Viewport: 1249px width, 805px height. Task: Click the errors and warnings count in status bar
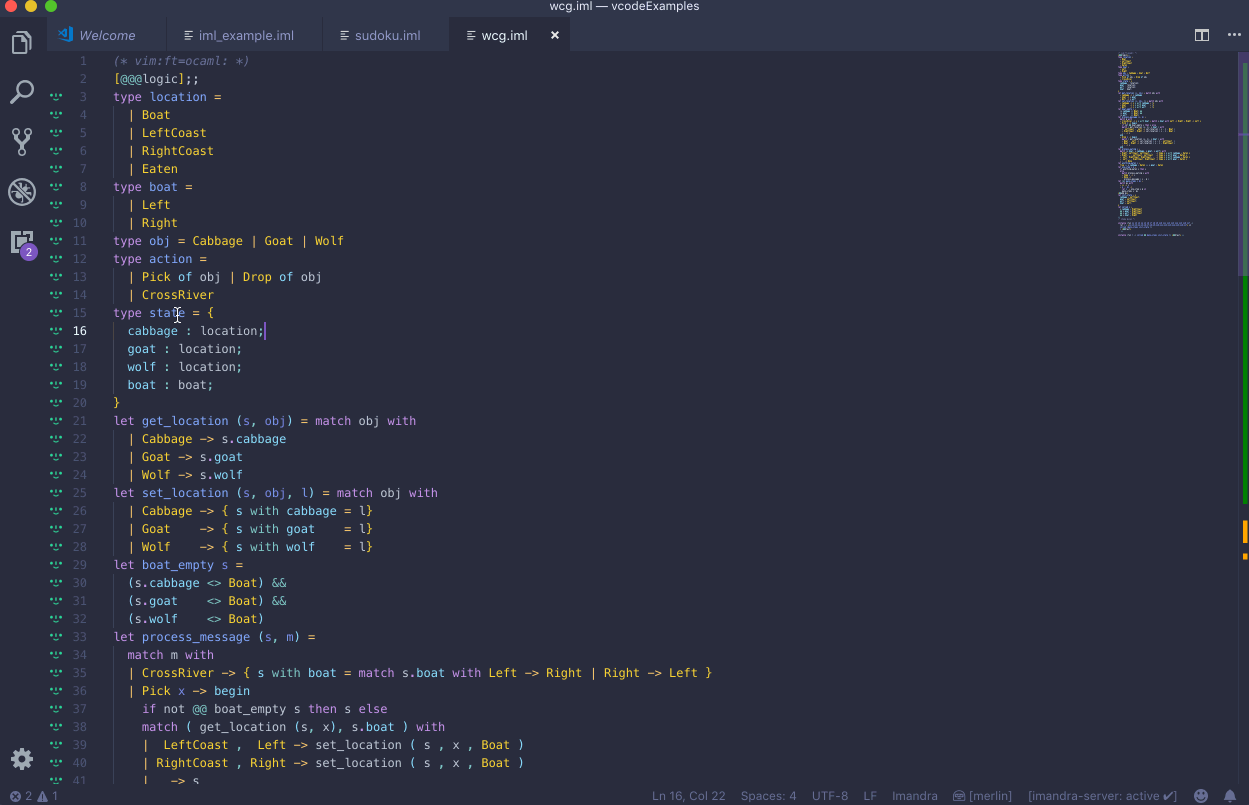click(34, 796)
